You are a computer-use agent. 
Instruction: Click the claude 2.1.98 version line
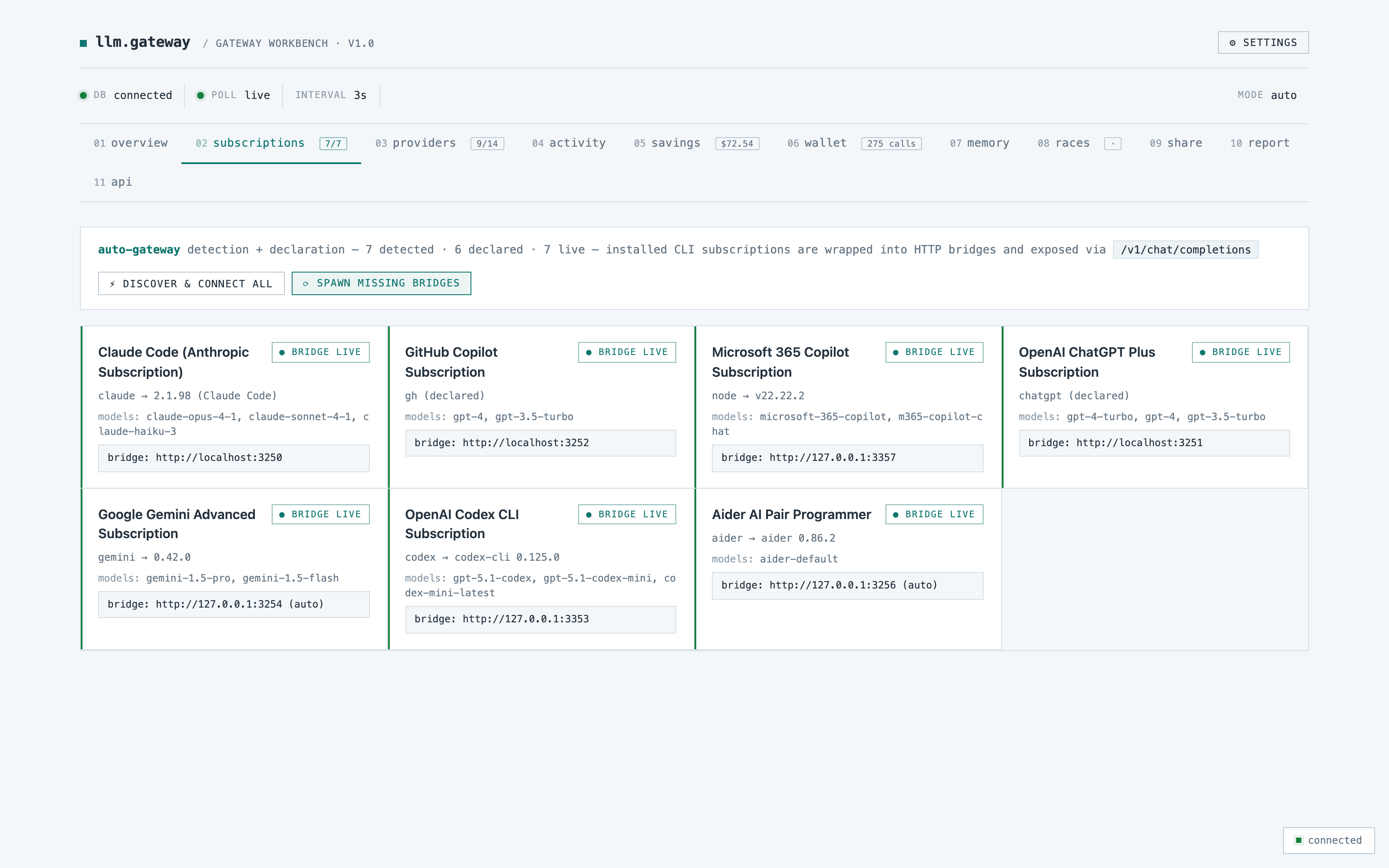tap(187, 395)
